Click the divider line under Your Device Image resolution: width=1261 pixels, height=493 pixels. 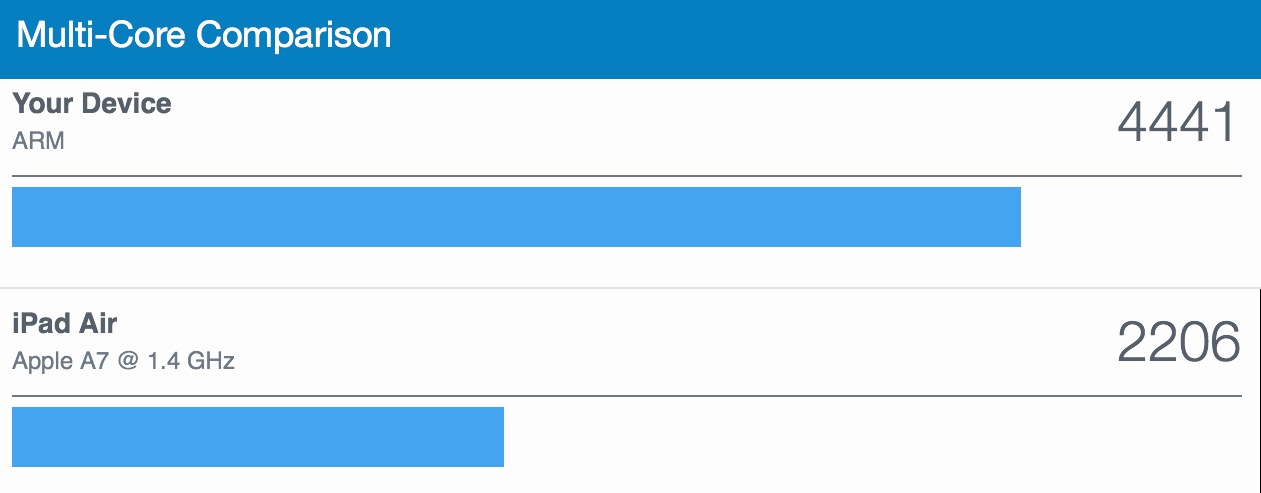(627, 176)
